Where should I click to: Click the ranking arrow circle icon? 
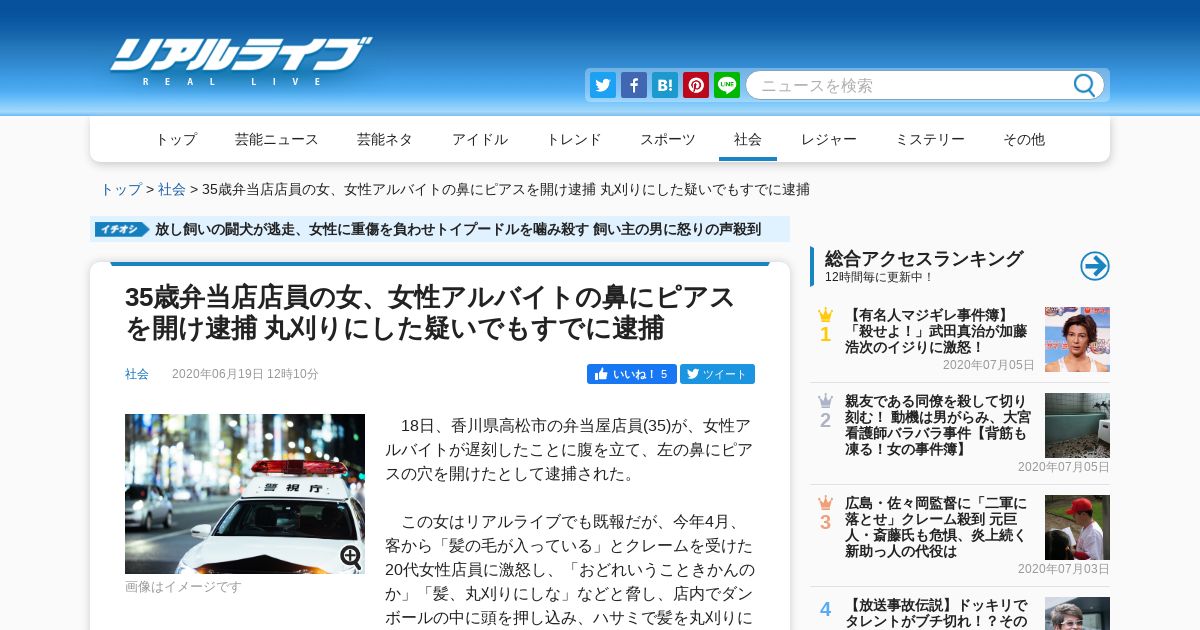[1095, 266]
